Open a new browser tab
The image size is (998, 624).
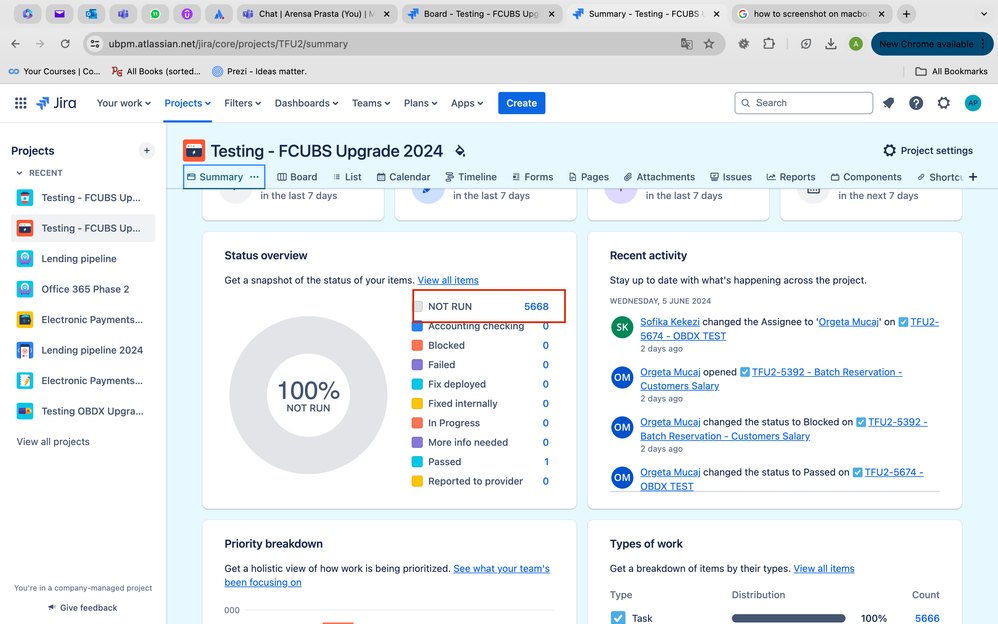point(906,13)
